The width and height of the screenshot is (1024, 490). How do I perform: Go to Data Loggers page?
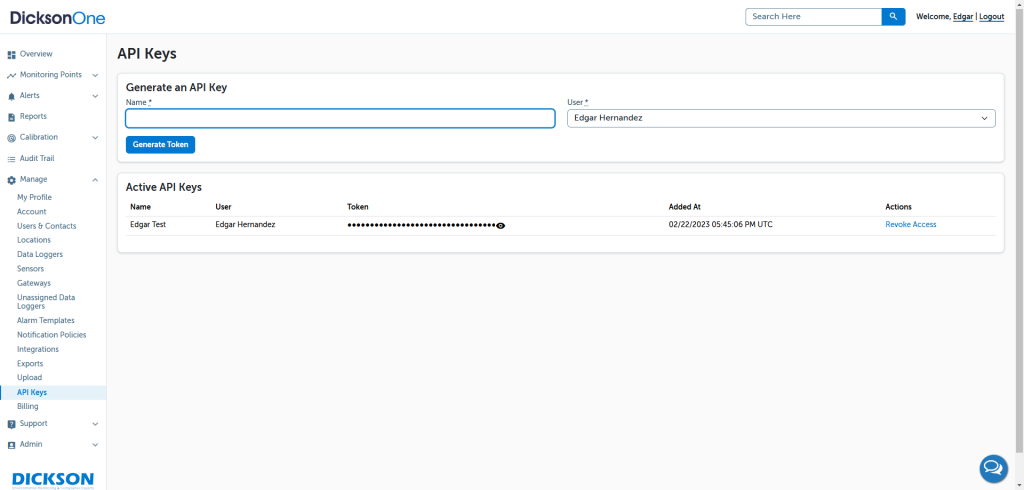[x=40, y=255]
